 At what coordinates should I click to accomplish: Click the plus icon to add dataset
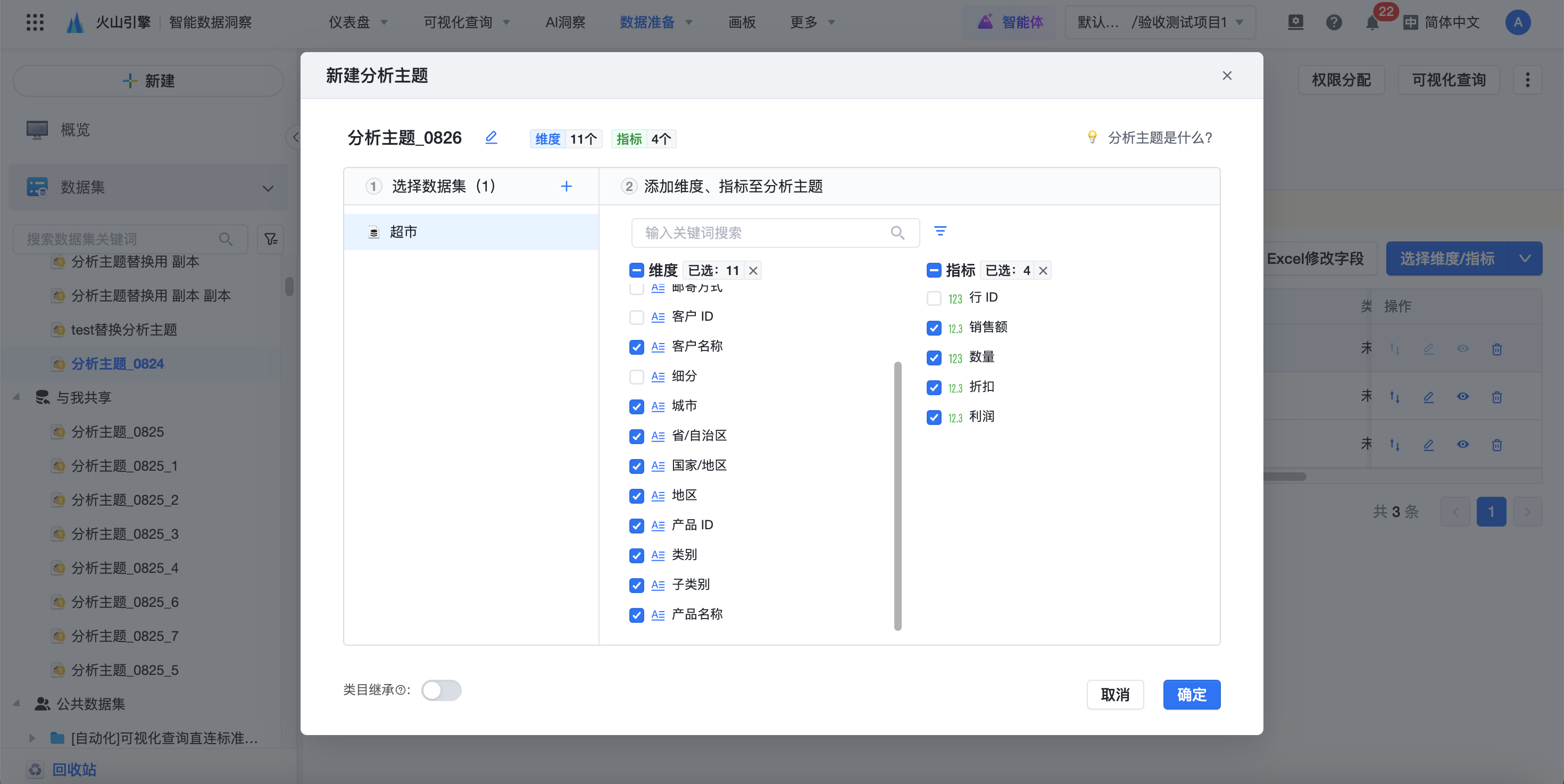pos(566,186)
